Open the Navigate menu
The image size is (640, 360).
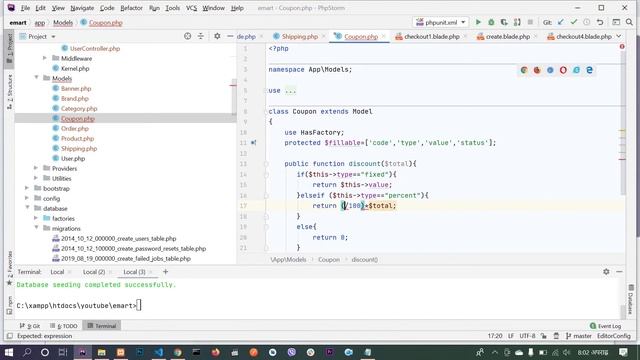[82, 8]
